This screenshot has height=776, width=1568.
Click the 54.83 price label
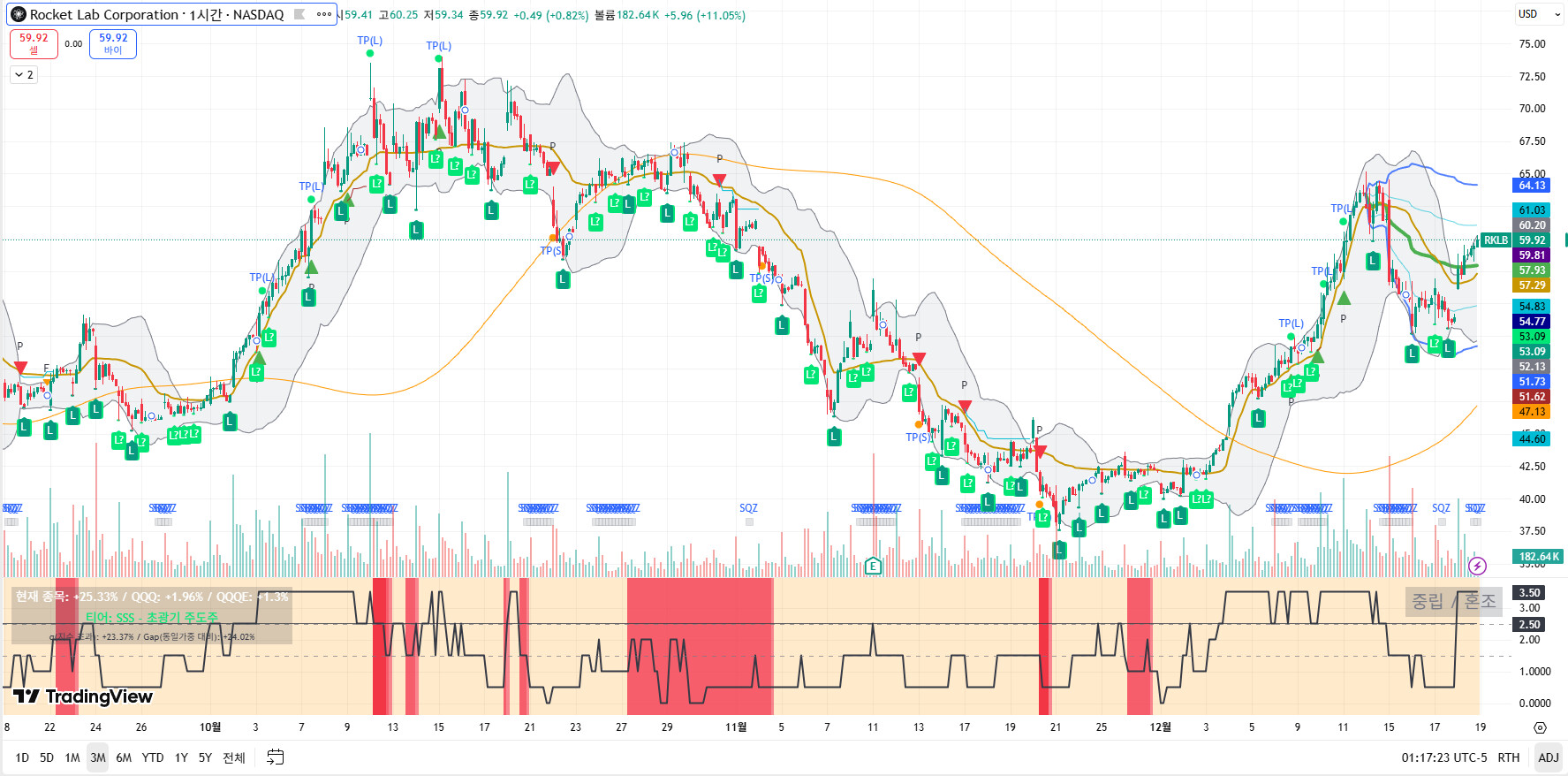(x=1532, y=307)
